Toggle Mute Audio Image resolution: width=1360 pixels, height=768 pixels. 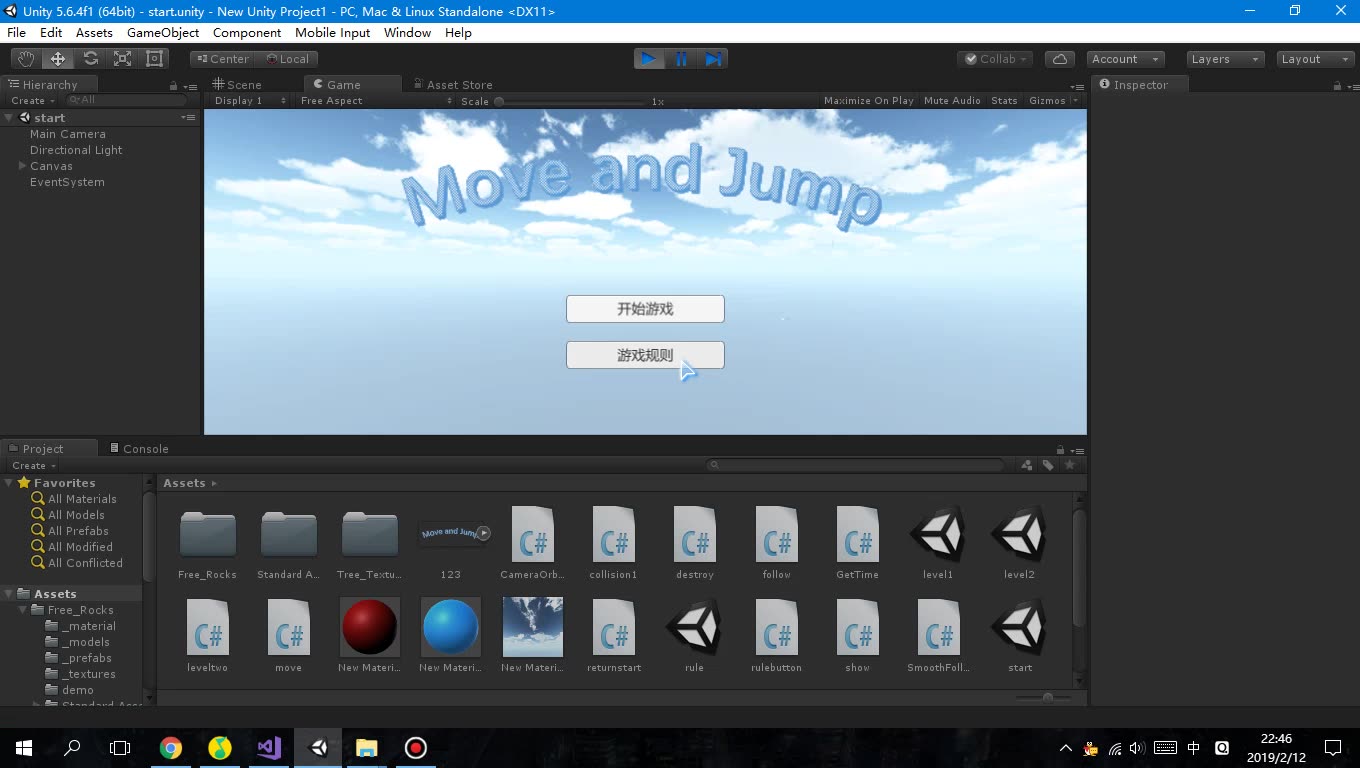pos(952,101)
